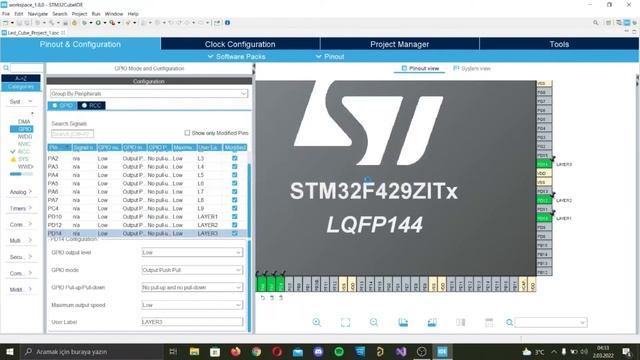Zoom in on the pinout chip view

316,322
